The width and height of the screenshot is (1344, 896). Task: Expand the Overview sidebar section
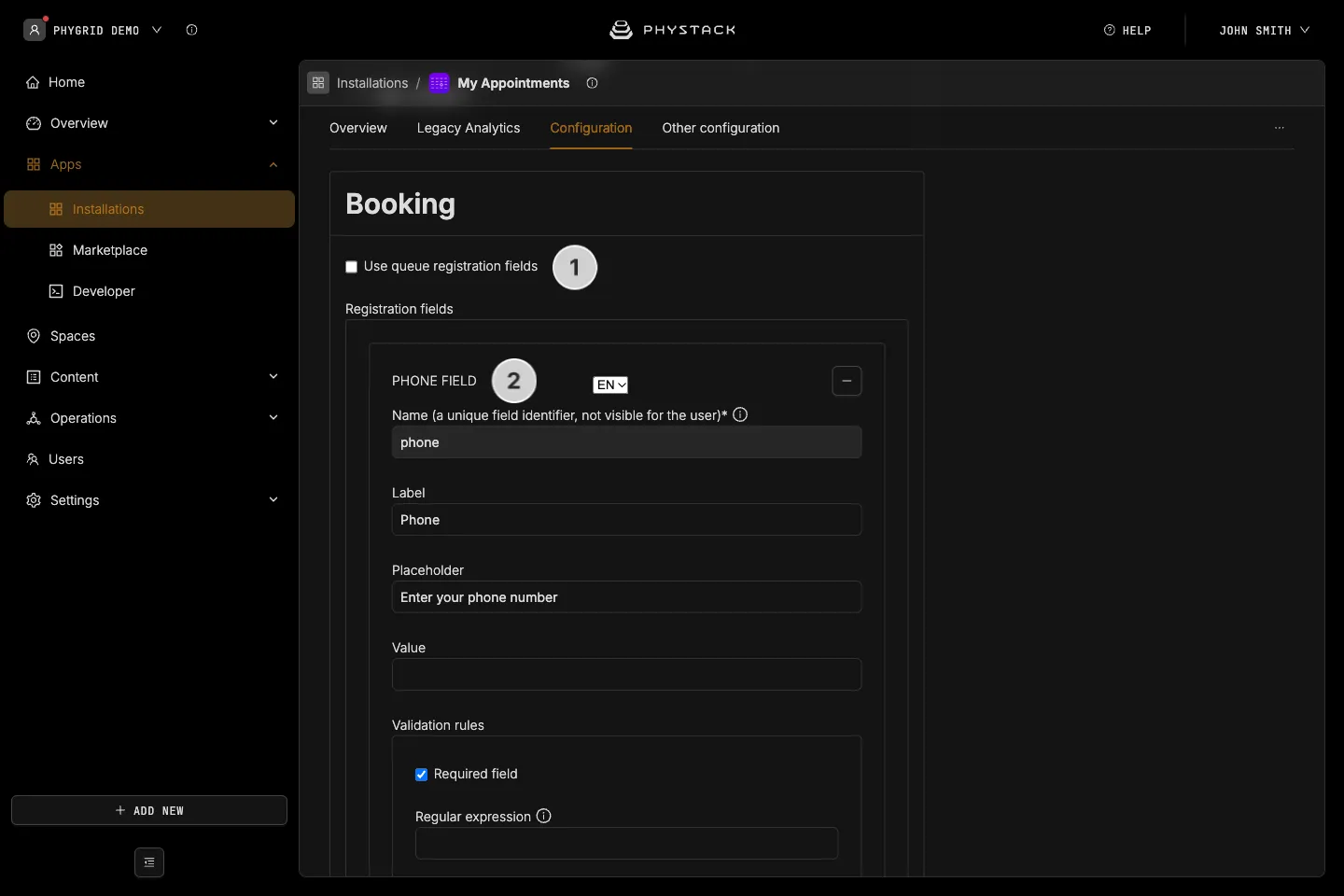coord(273,123)
